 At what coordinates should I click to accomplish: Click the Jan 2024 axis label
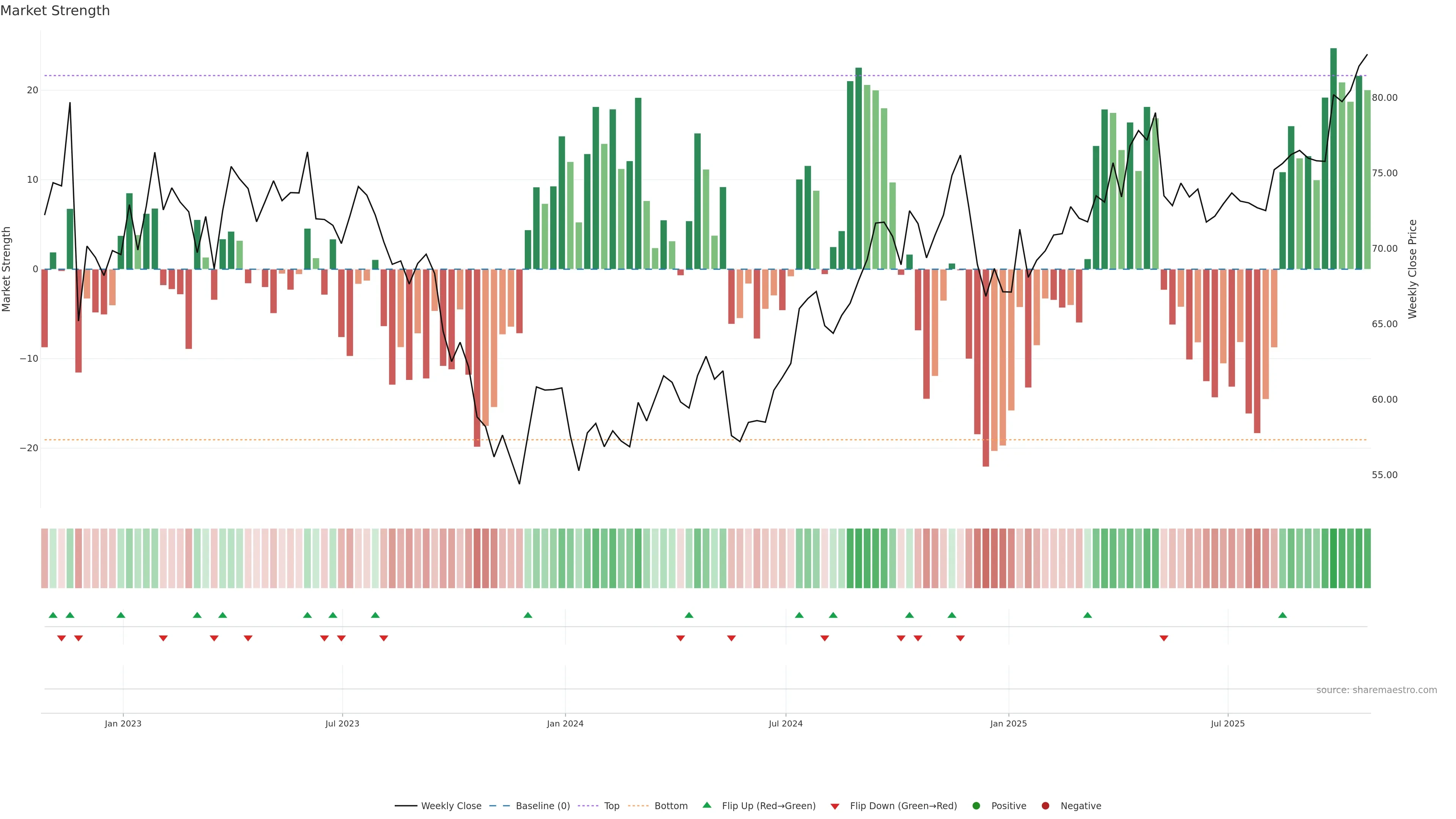(x=565, y=723)
